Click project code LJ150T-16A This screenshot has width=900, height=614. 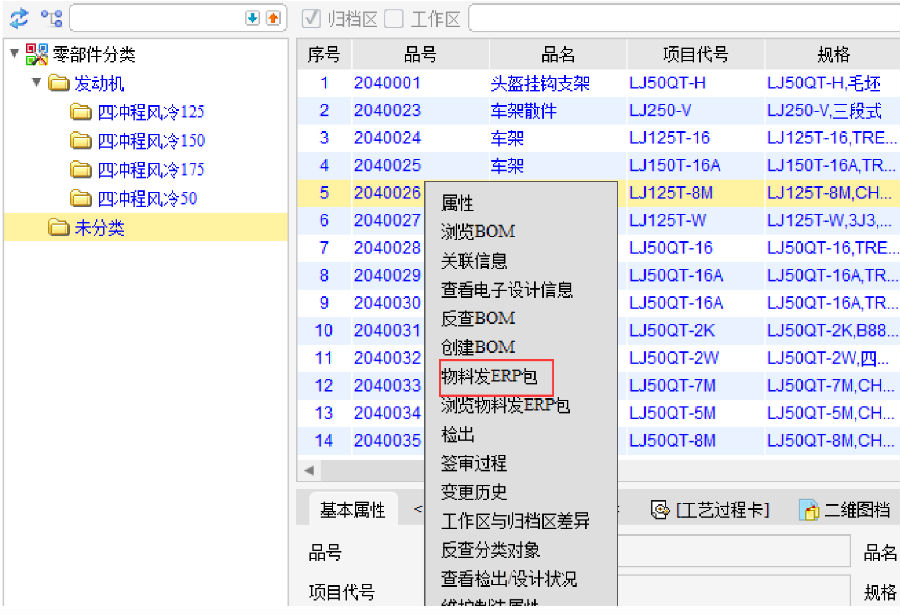point(674,166)
